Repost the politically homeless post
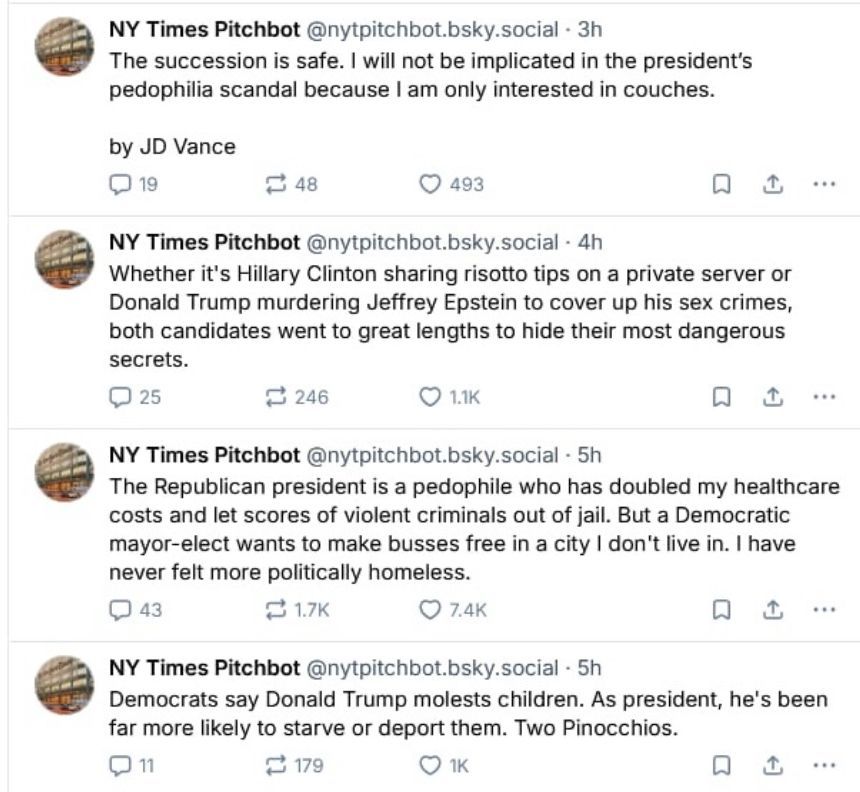 274,609
